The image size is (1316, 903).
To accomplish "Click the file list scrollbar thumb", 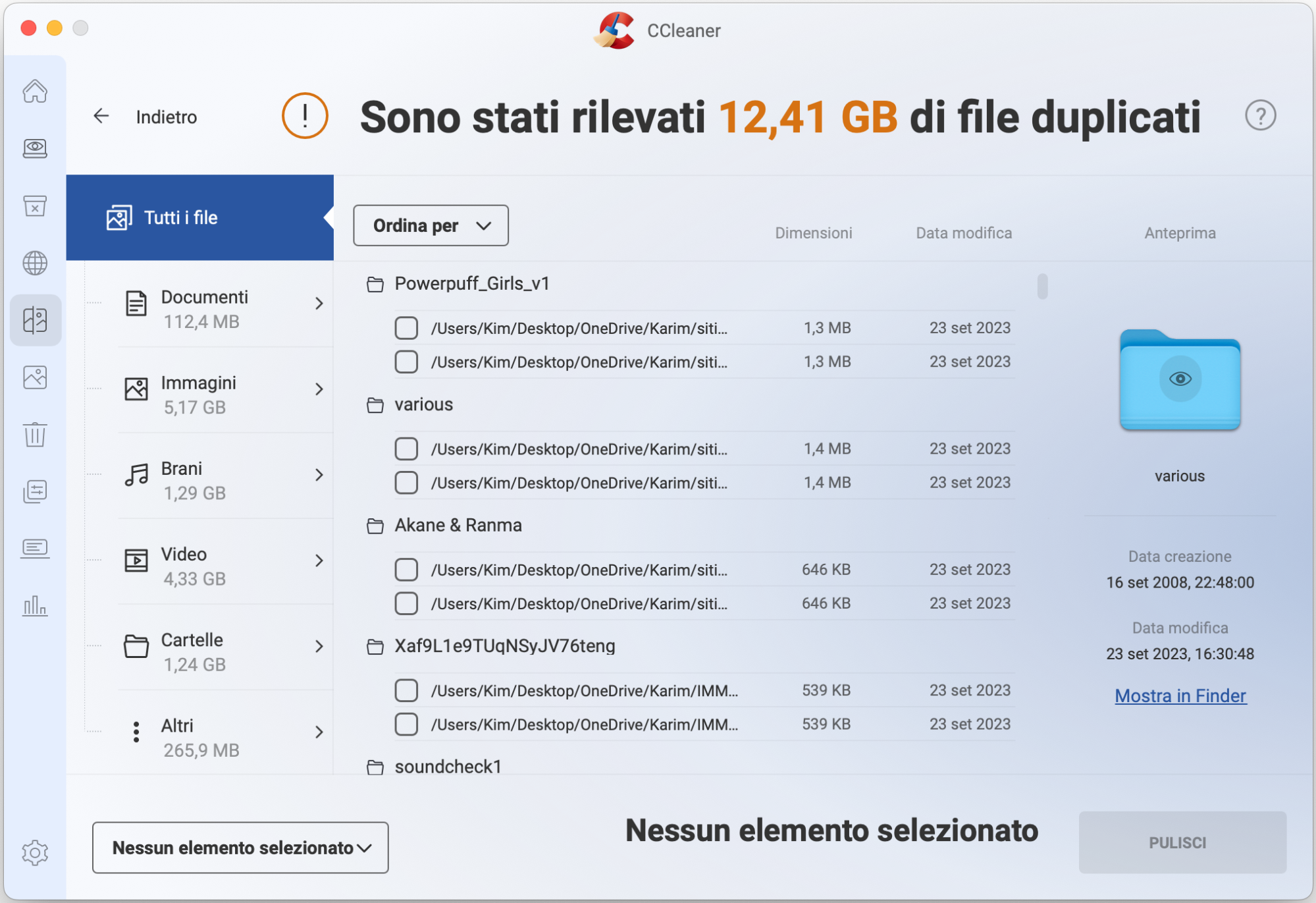I will click(x=1042, y=287).
